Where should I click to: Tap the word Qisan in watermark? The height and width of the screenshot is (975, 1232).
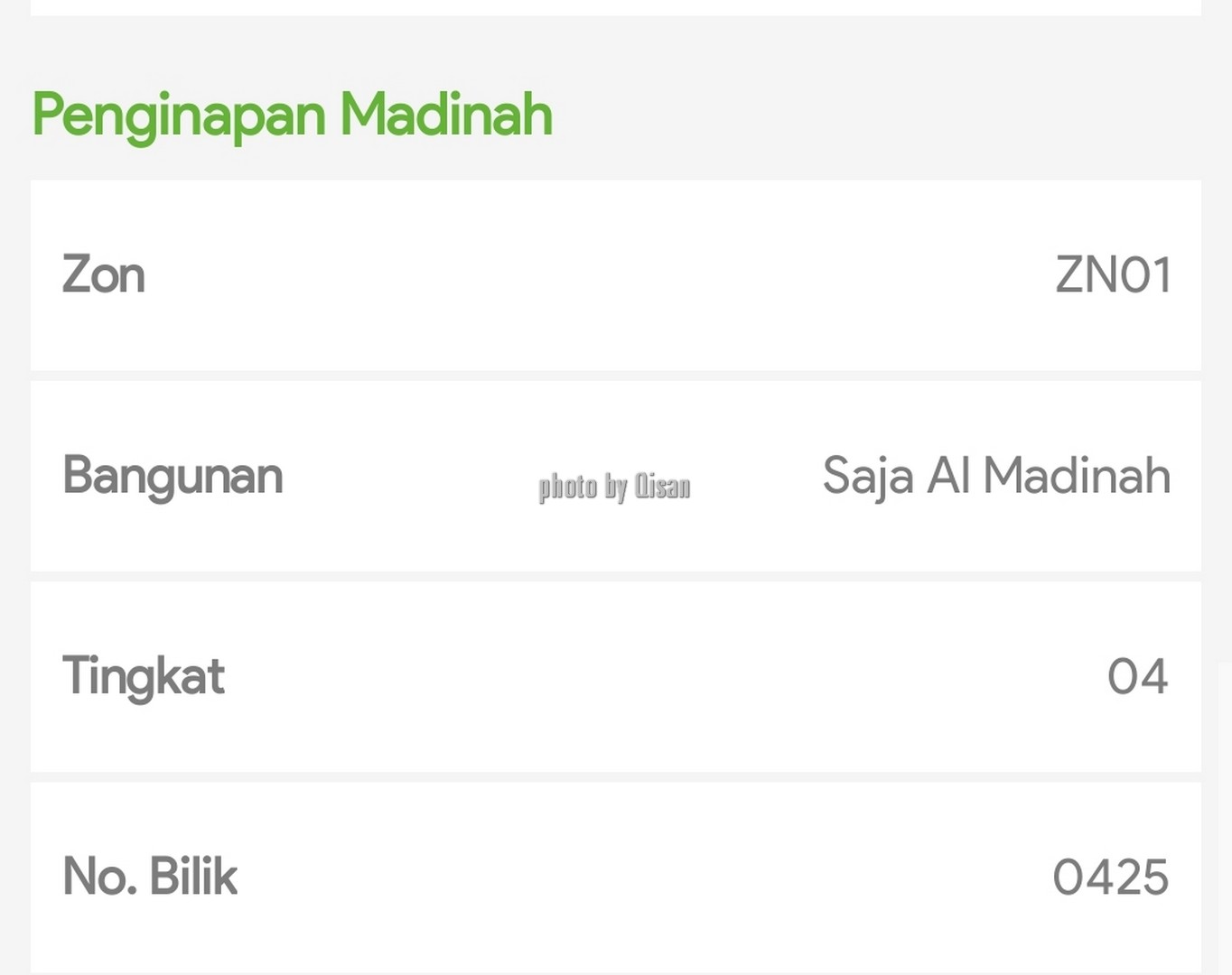(x=662, y=486)
